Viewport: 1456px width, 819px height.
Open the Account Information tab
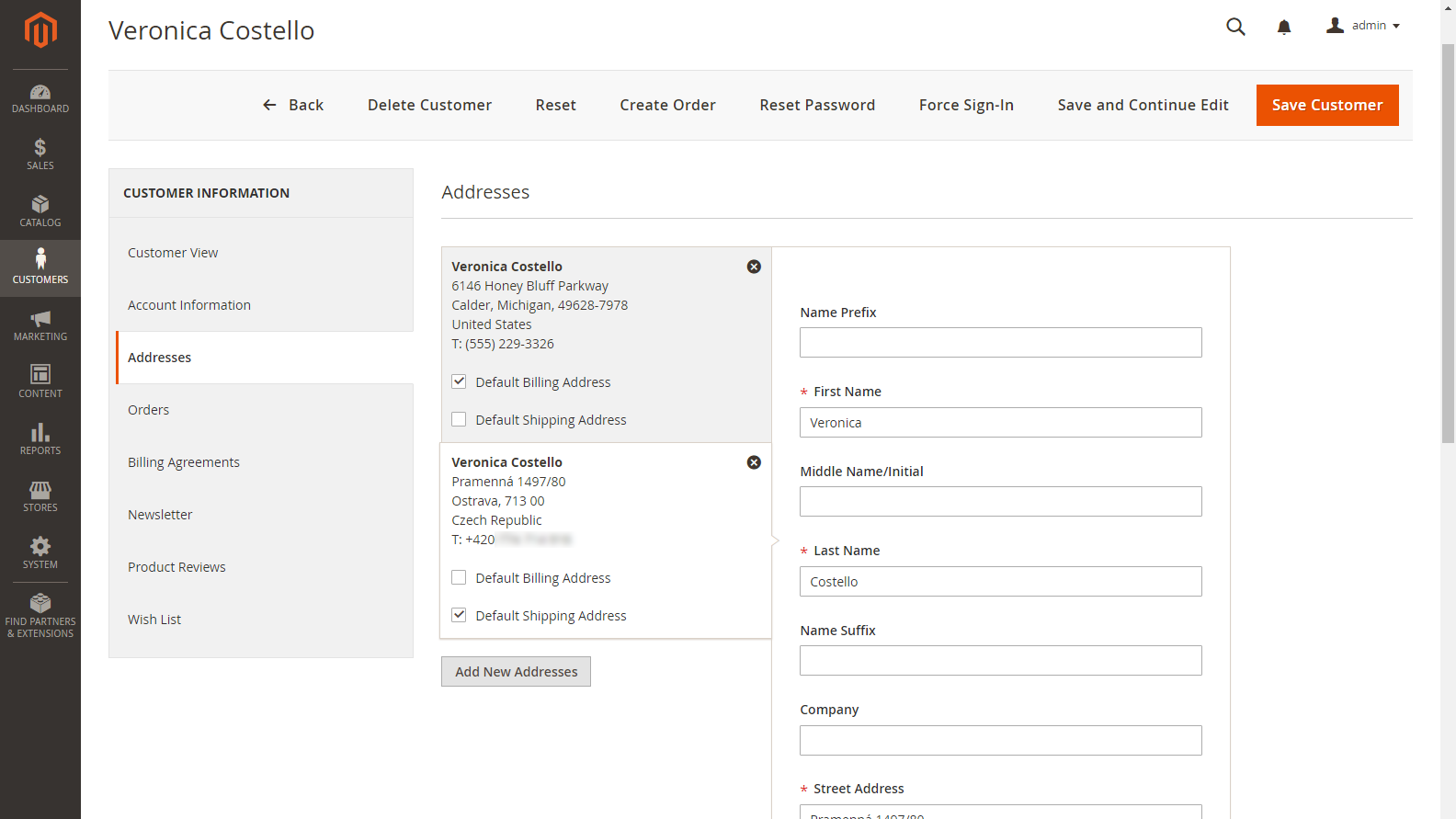[265, 305]
